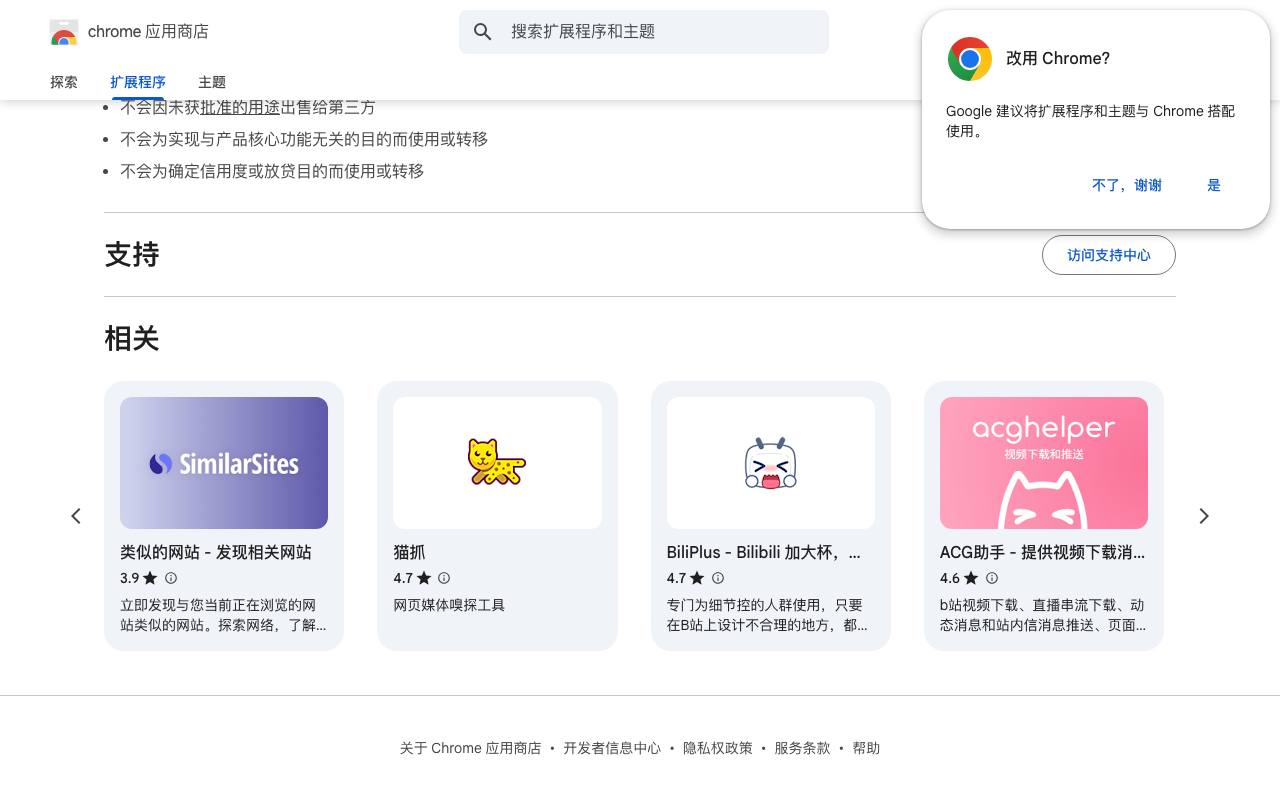
Task: Focus the 搜索扩展程序和主题 search field
Action: [x=644, y=32]
